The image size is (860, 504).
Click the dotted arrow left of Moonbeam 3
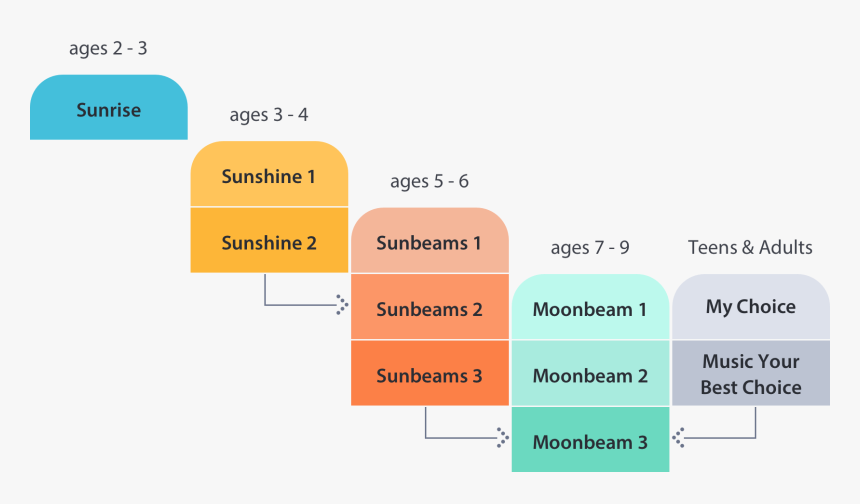click(x=502, y=438)
